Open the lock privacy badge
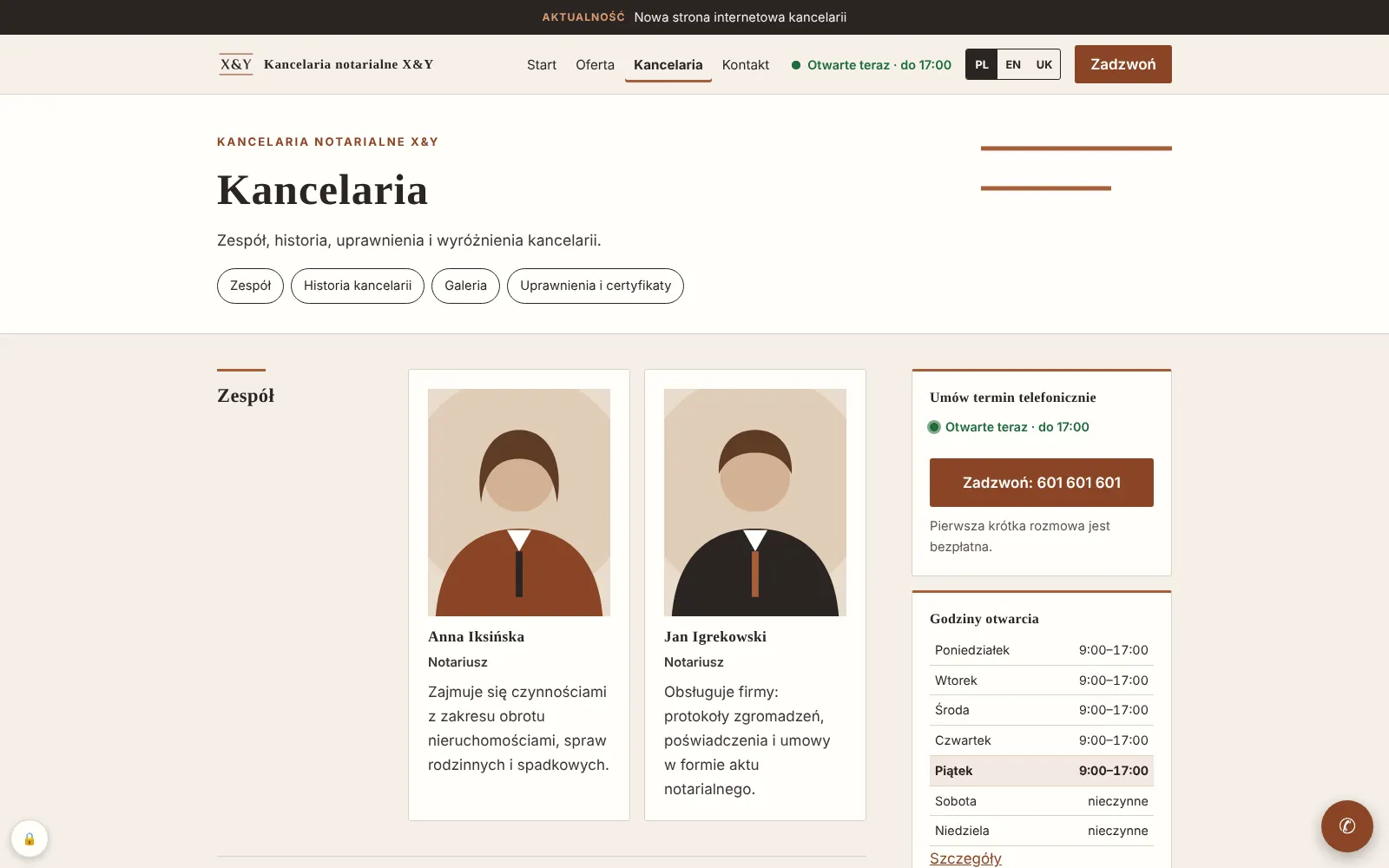 coord(30,838)
